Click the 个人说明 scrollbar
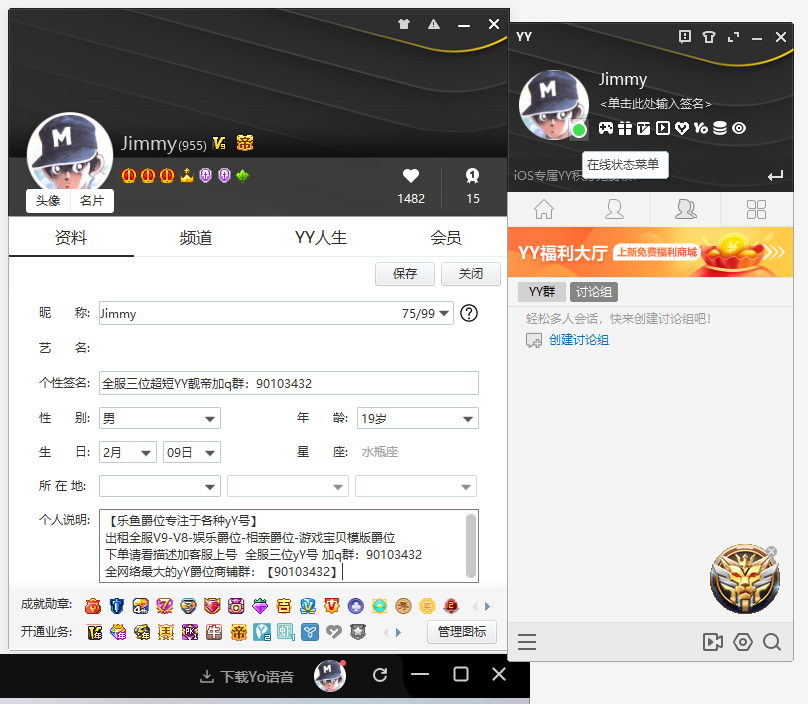This screenshot has width=808, height=704. [x=471, y=546]
